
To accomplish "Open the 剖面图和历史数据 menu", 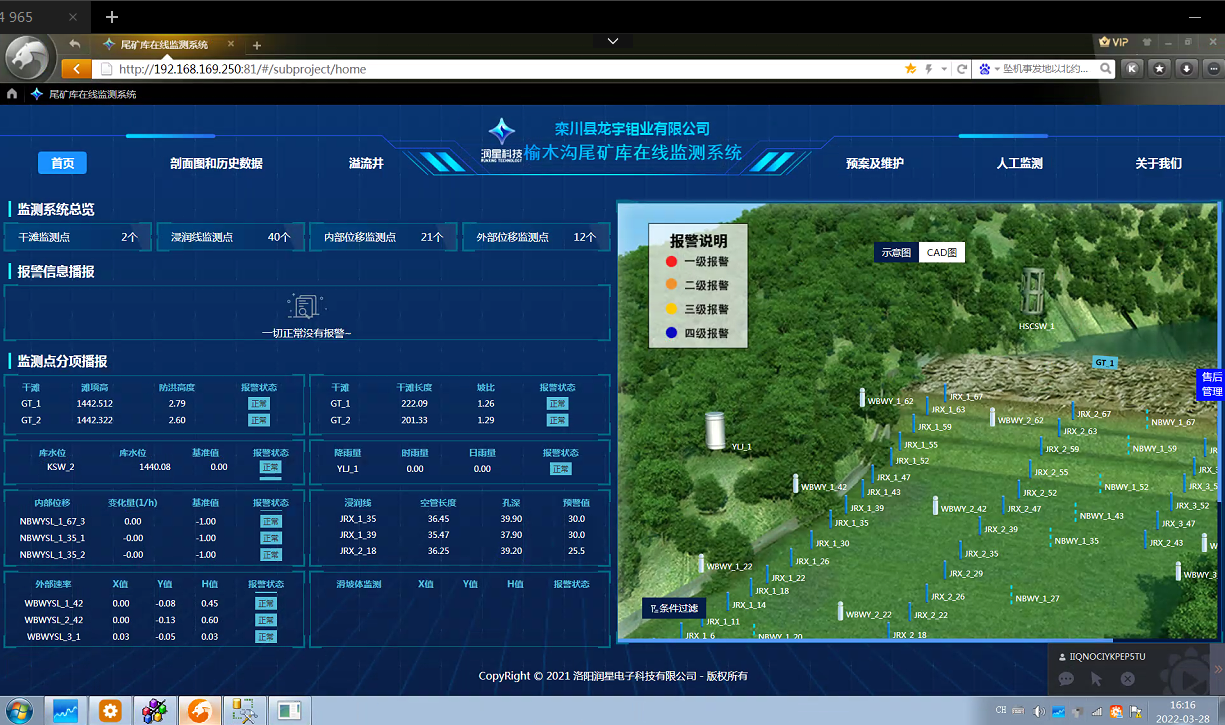I will 216,163.
